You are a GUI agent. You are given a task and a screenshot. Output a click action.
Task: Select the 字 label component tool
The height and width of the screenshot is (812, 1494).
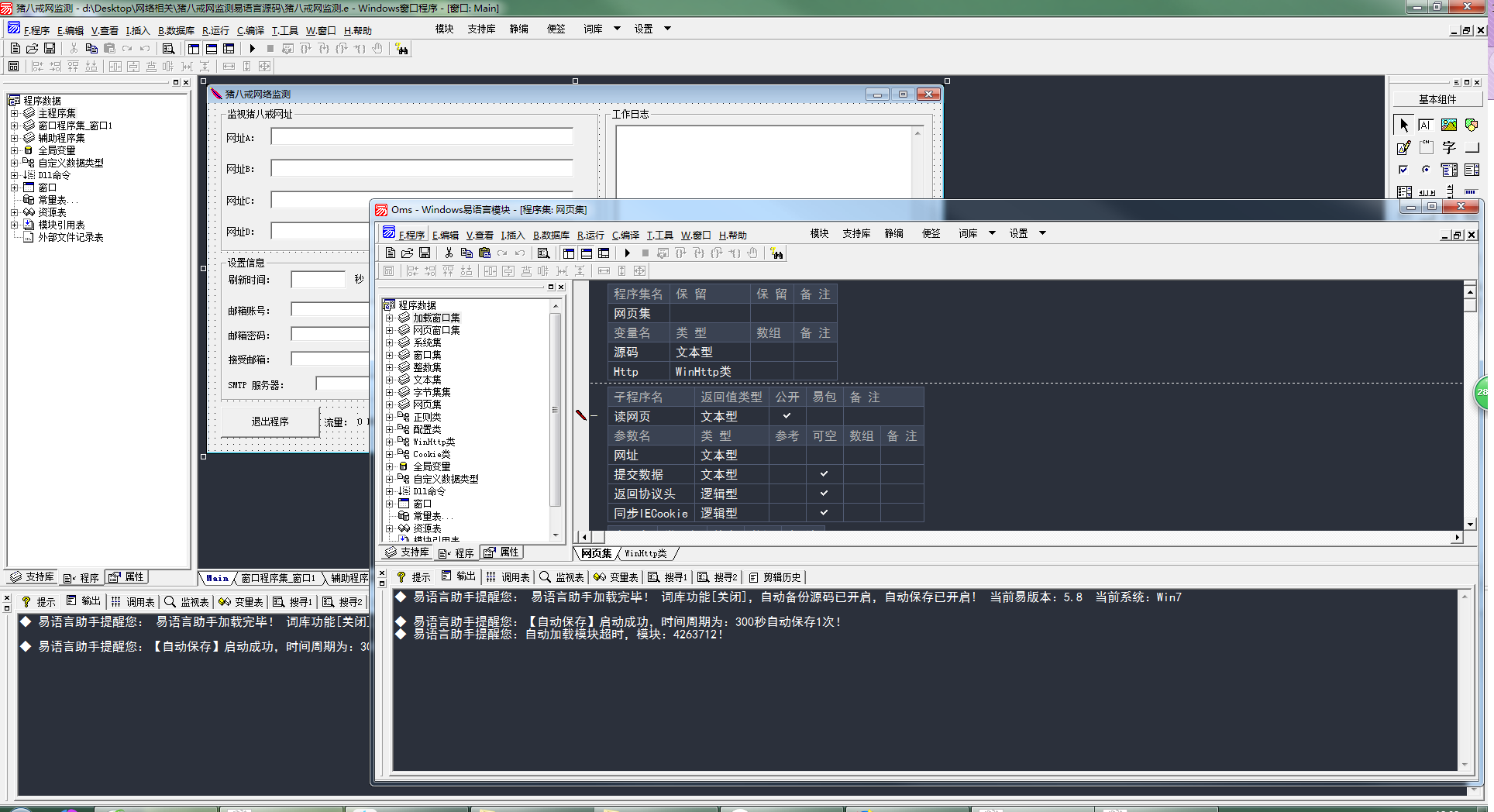click(1449, 147)
